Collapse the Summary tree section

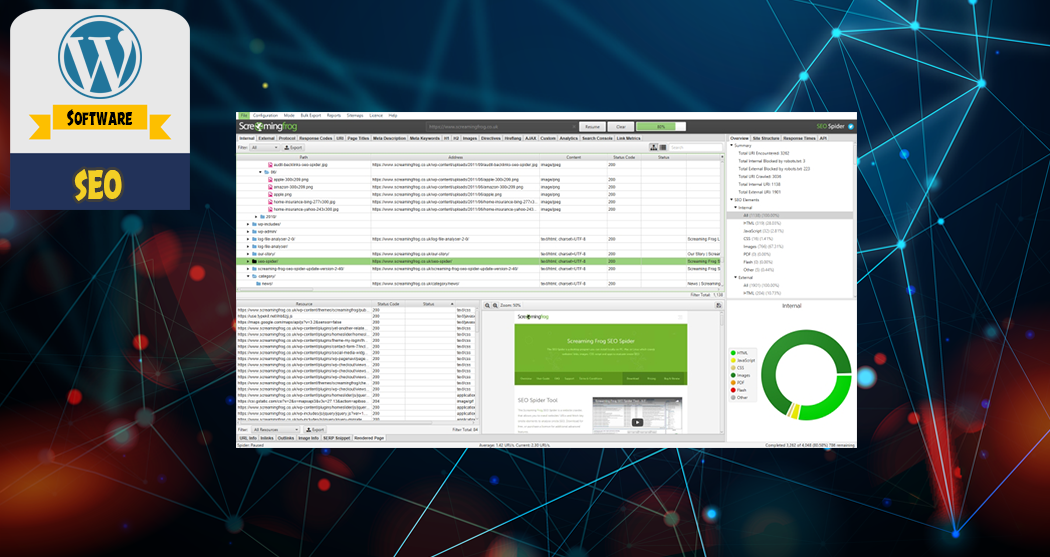point(731,145)
